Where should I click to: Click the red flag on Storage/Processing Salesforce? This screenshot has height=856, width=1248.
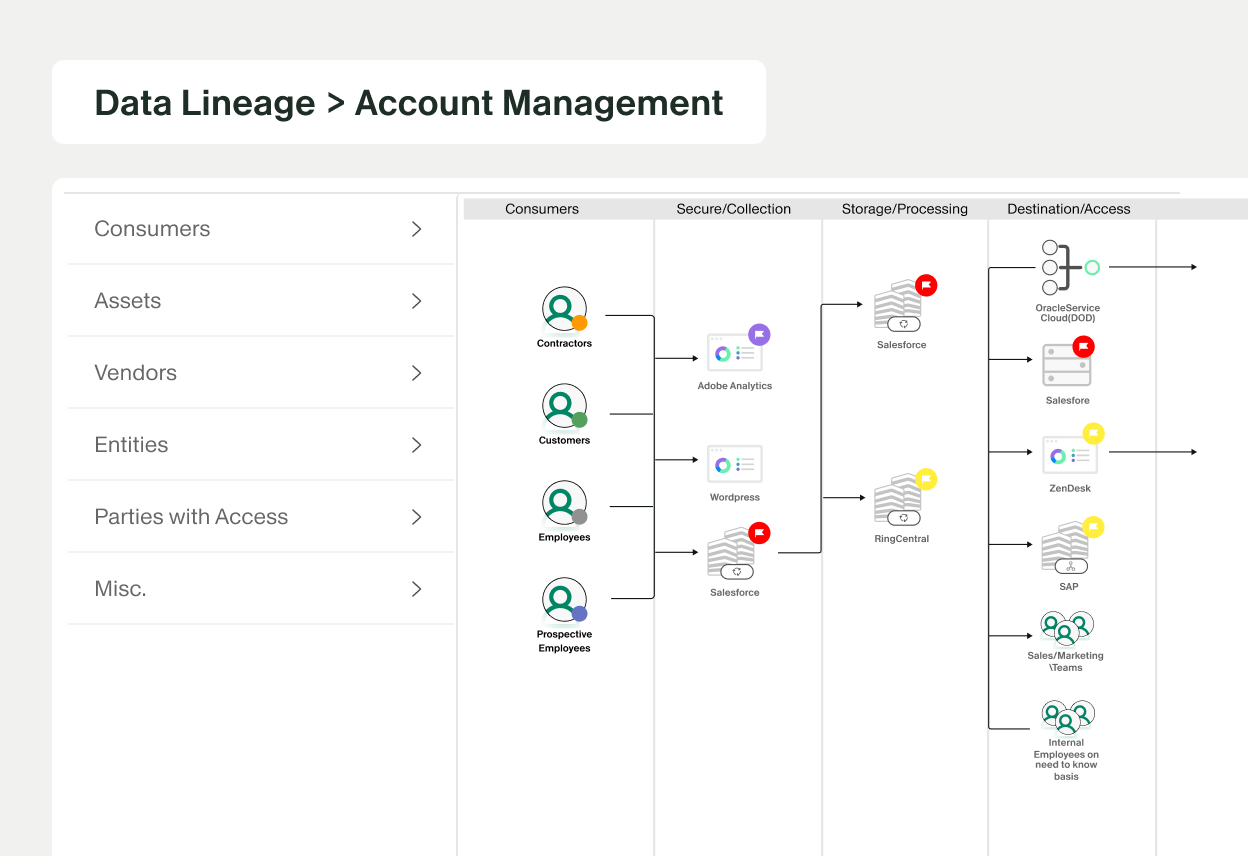926,286
